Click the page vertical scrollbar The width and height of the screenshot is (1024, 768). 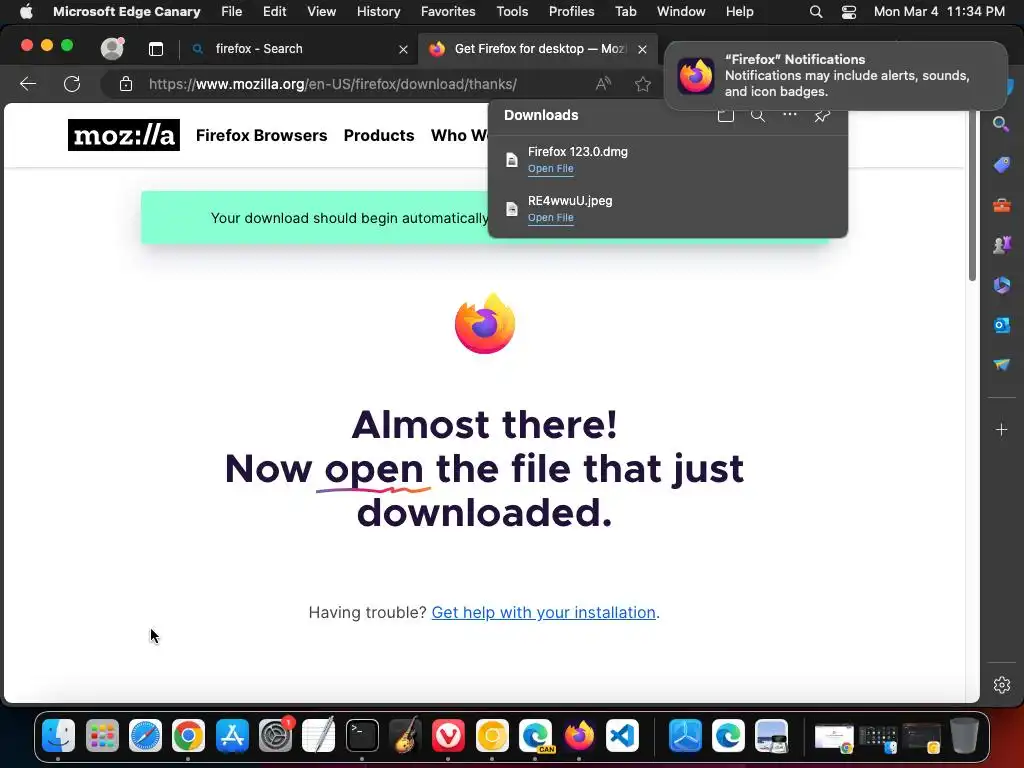[972, 196]
